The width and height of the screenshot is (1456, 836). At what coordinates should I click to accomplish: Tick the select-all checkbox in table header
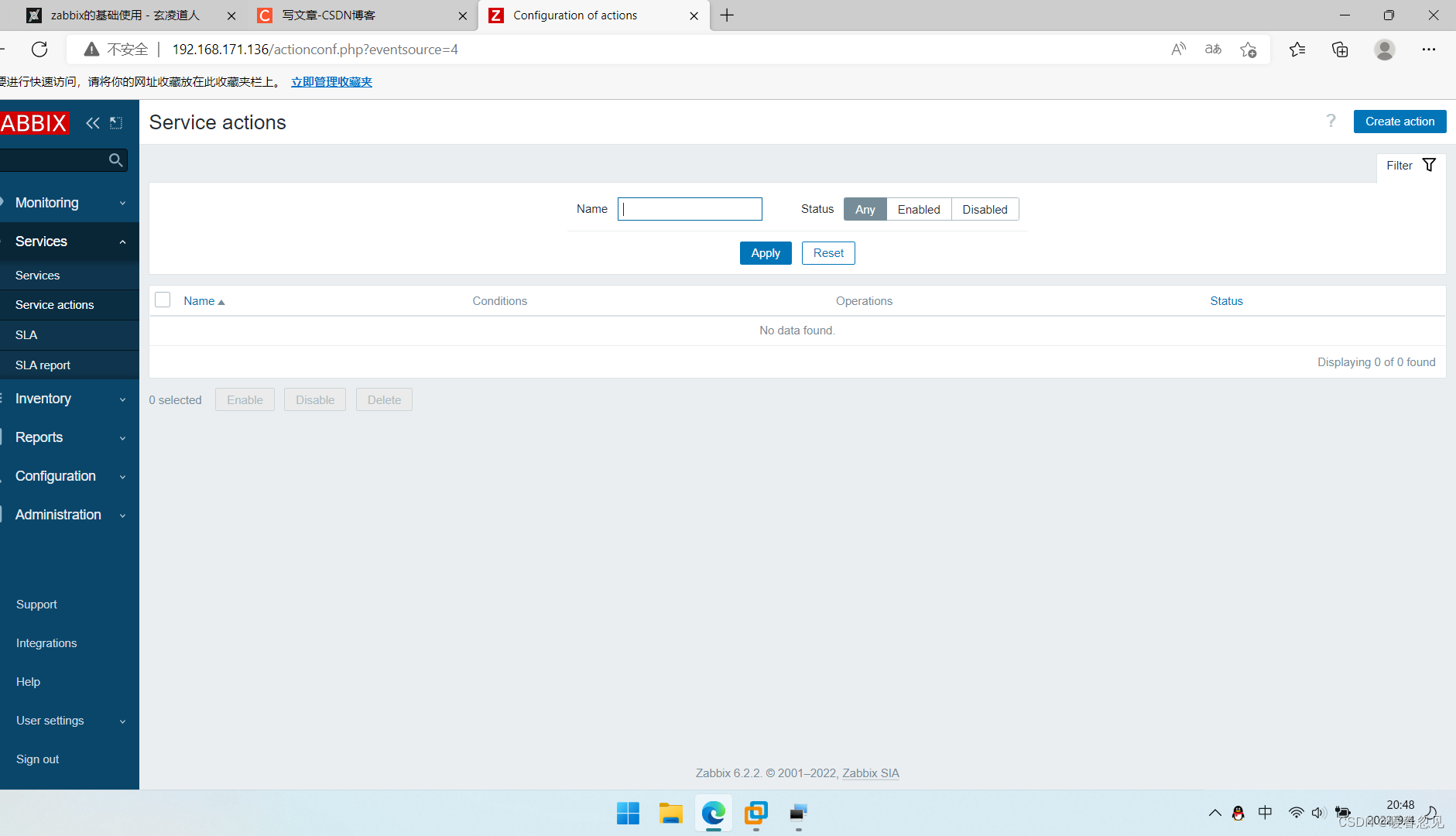pyautogui.click(x=163, y=300)
